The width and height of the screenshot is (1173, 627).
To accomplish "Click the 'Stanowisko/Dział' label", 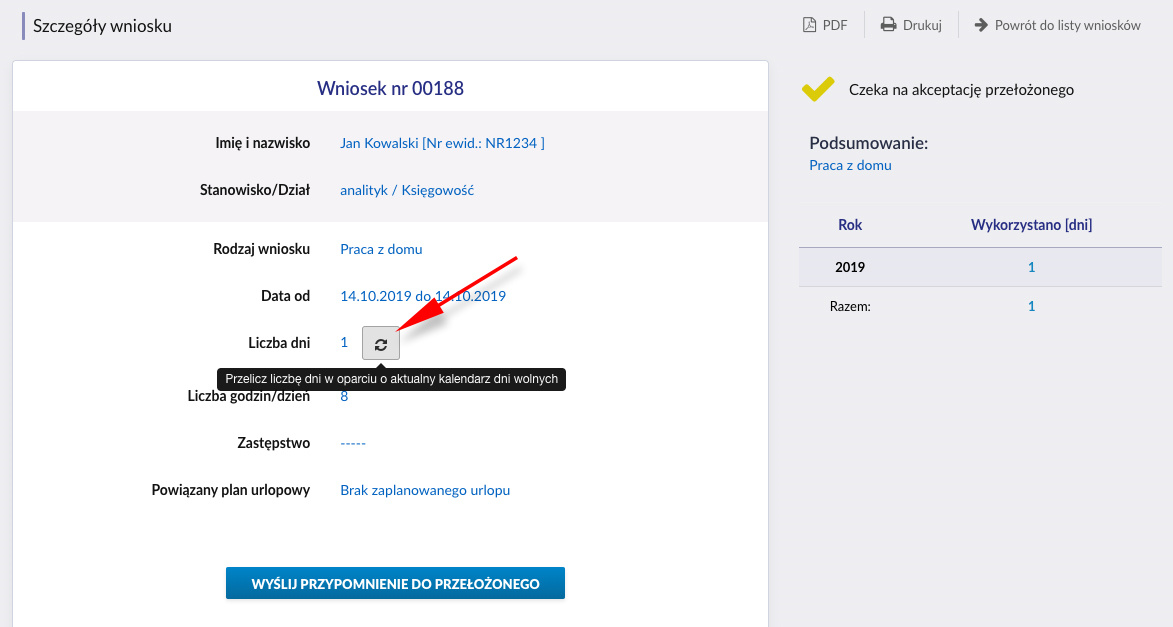I will click(254, 190).
